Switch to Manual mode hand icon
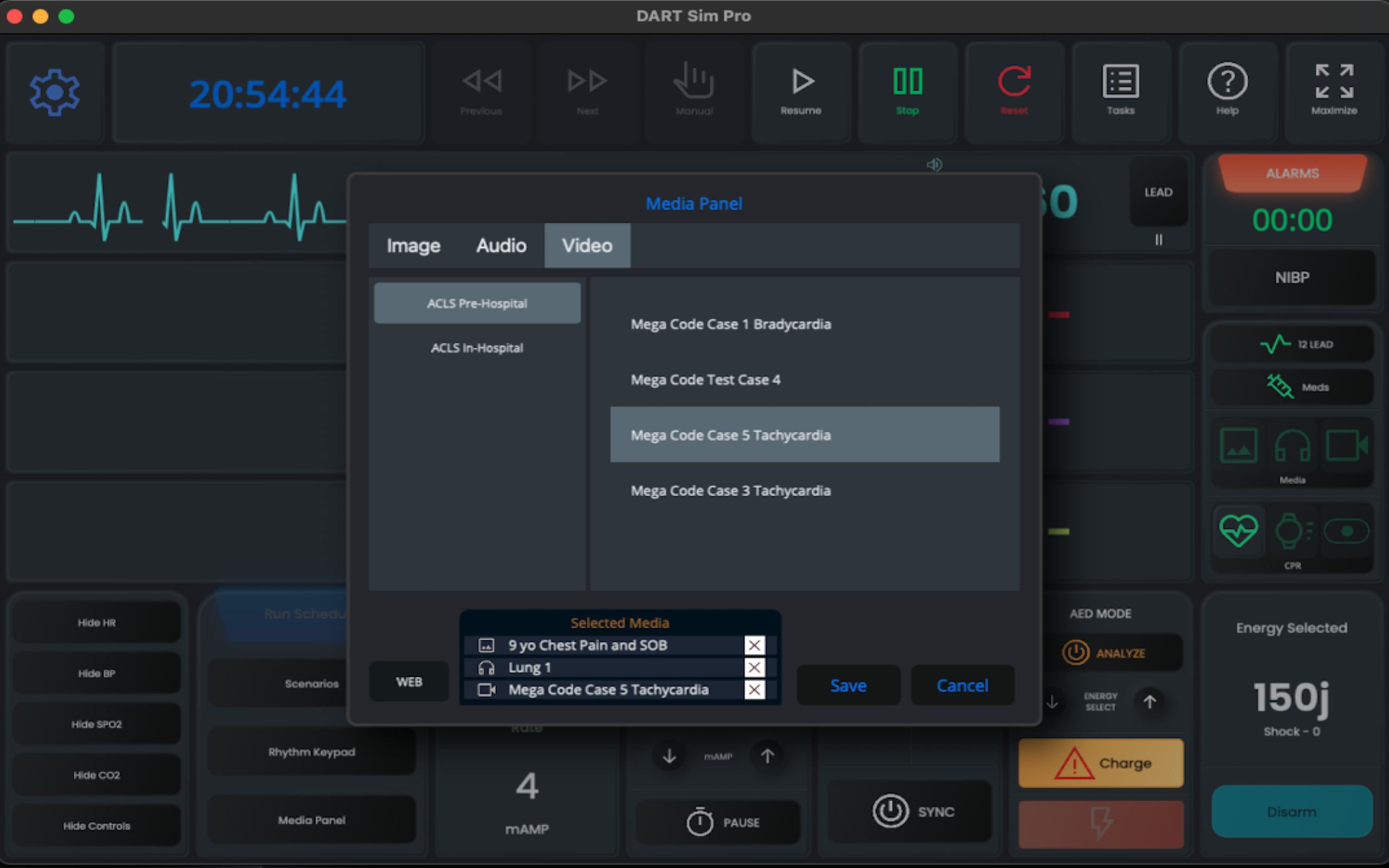The height and width of the screenshot is (868, 1389). 694,92
